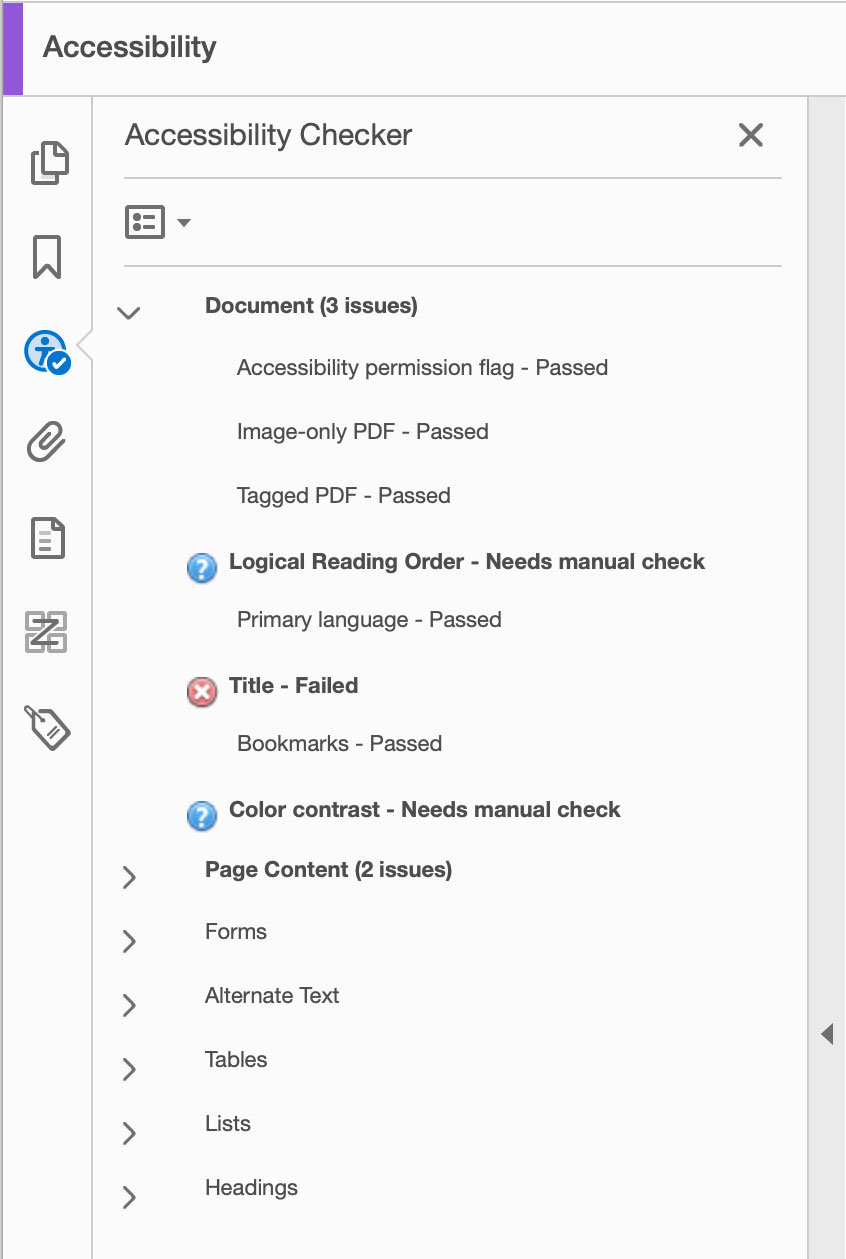Collapse panel via right edge arrow handle
The height and width of the screenshot is (1259, 846).
click(828, 1035)
